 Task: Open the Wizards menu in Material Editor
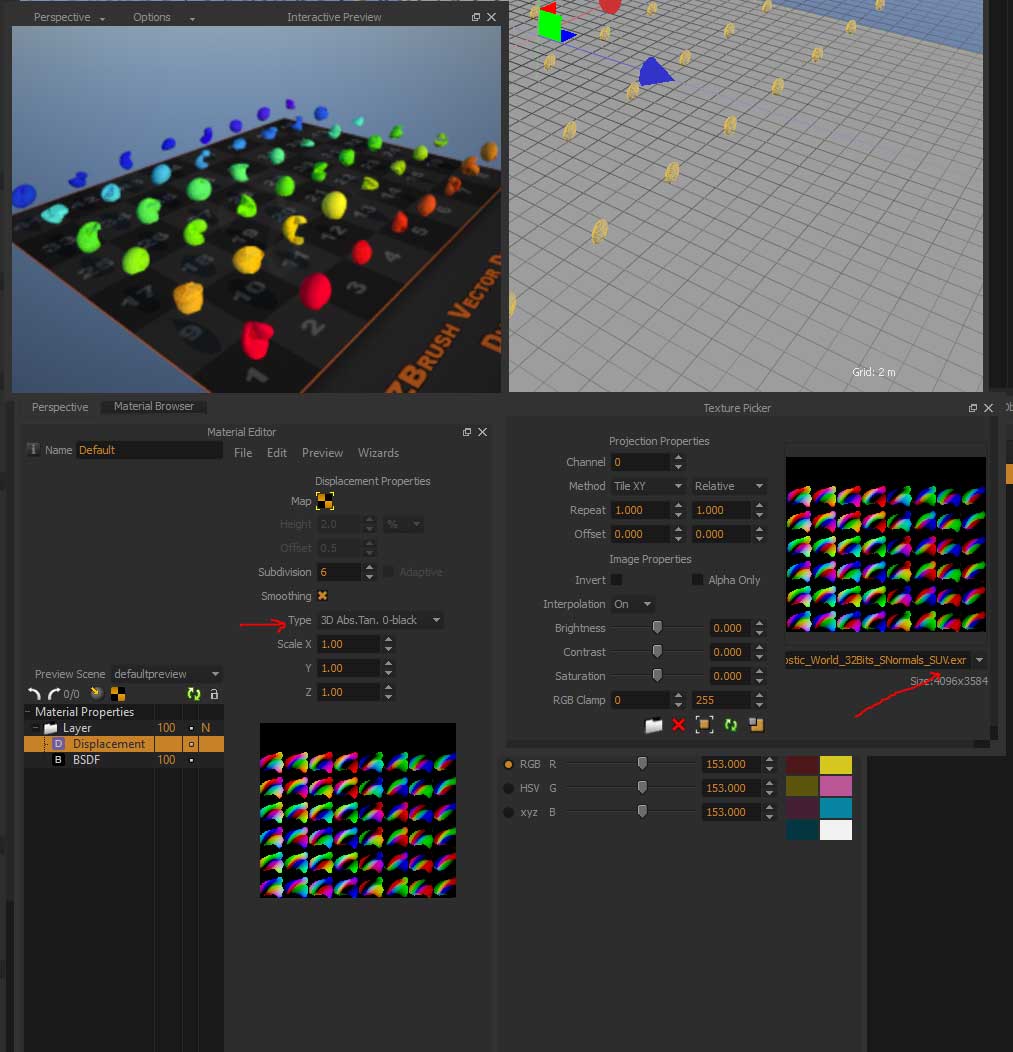click(378, 453)
